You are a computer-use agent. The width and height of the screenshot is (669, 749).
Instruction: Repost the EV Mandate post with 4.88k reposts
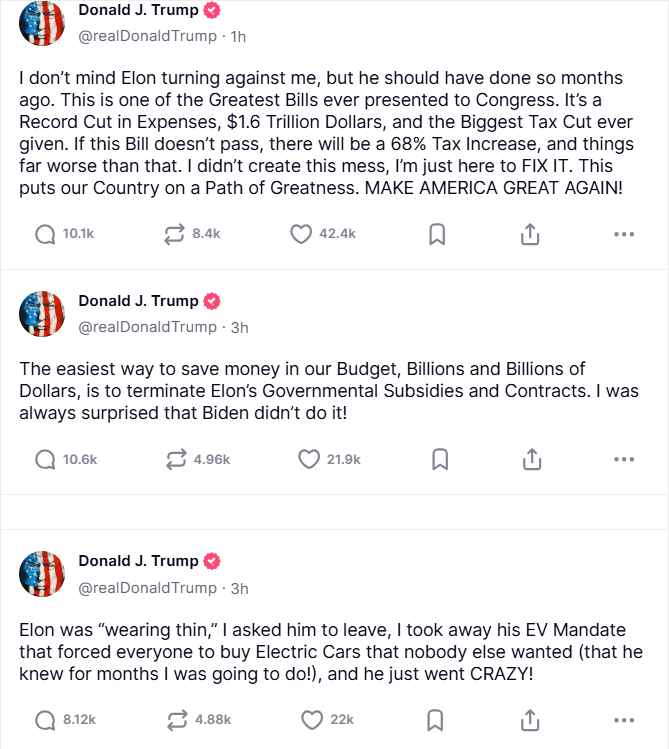point(176,720)
